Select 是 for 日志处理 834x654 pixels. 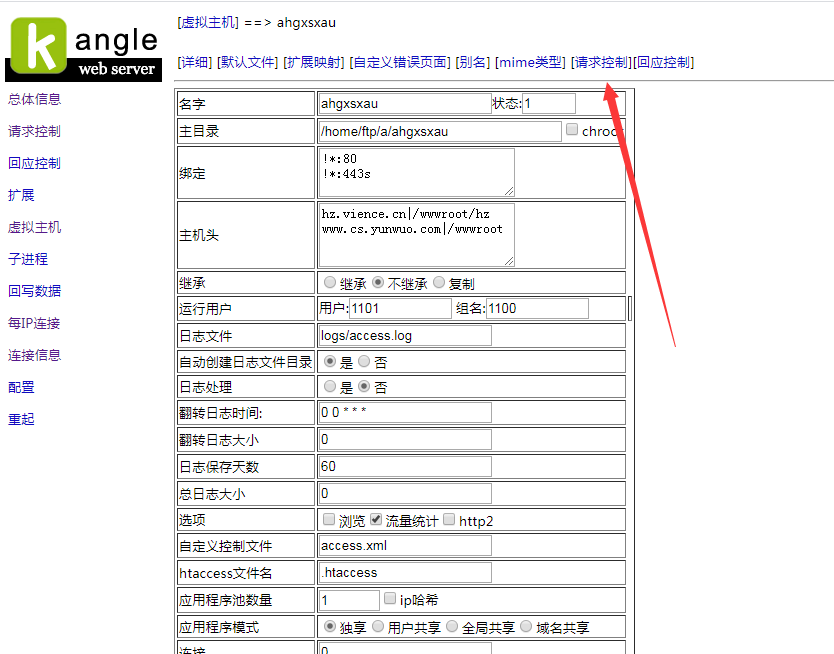331,386
